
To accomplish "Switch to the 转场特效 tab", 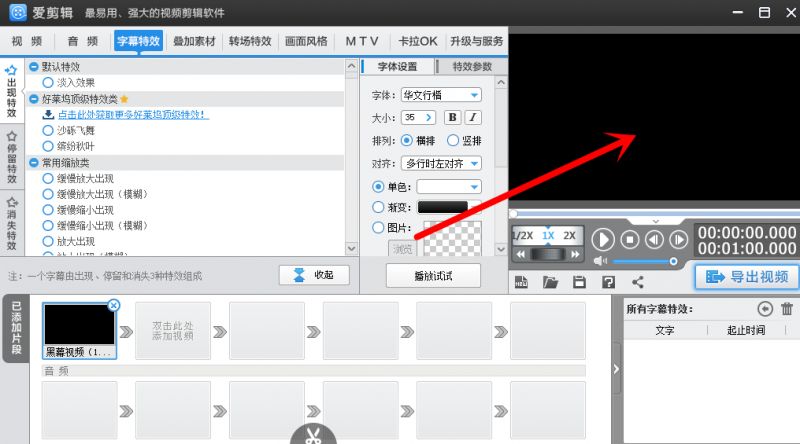I will (x=250, y=41).
